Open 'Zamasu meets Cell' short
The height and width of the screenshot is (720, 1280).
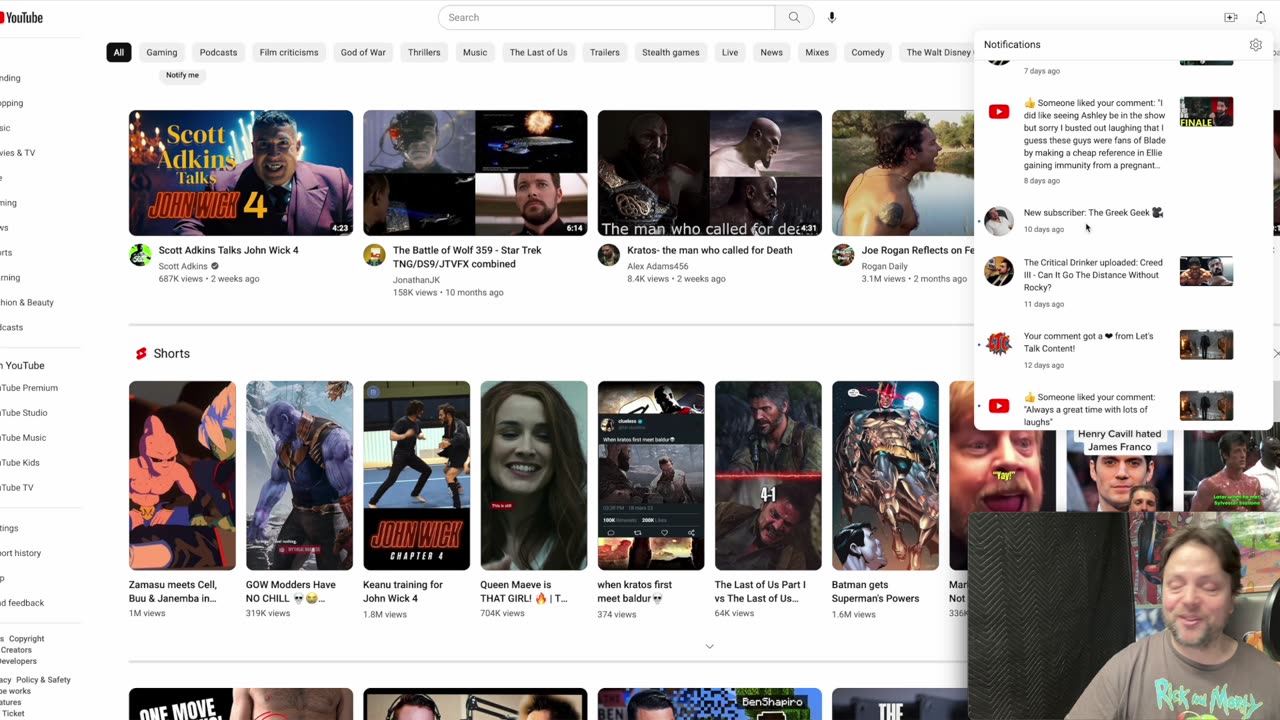pos(182,476)
